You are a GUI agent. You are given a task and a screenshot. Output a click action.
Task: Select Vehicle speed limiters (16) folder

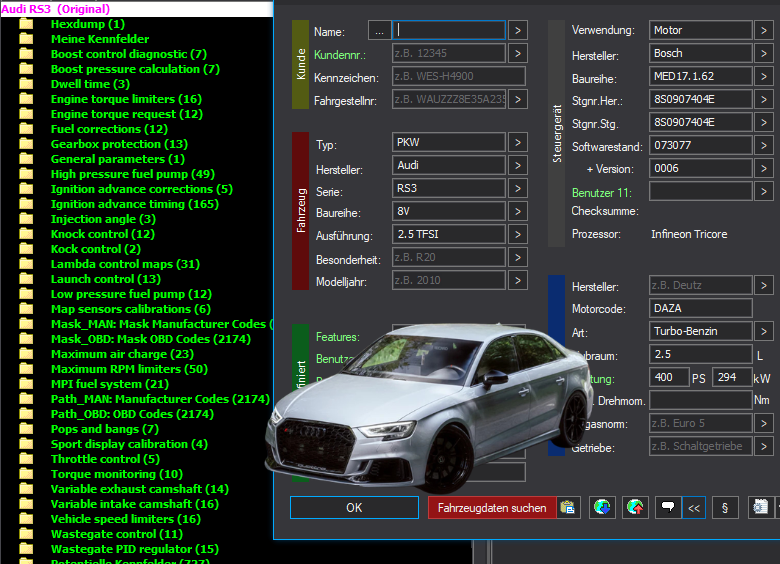[x=126, y=519]
